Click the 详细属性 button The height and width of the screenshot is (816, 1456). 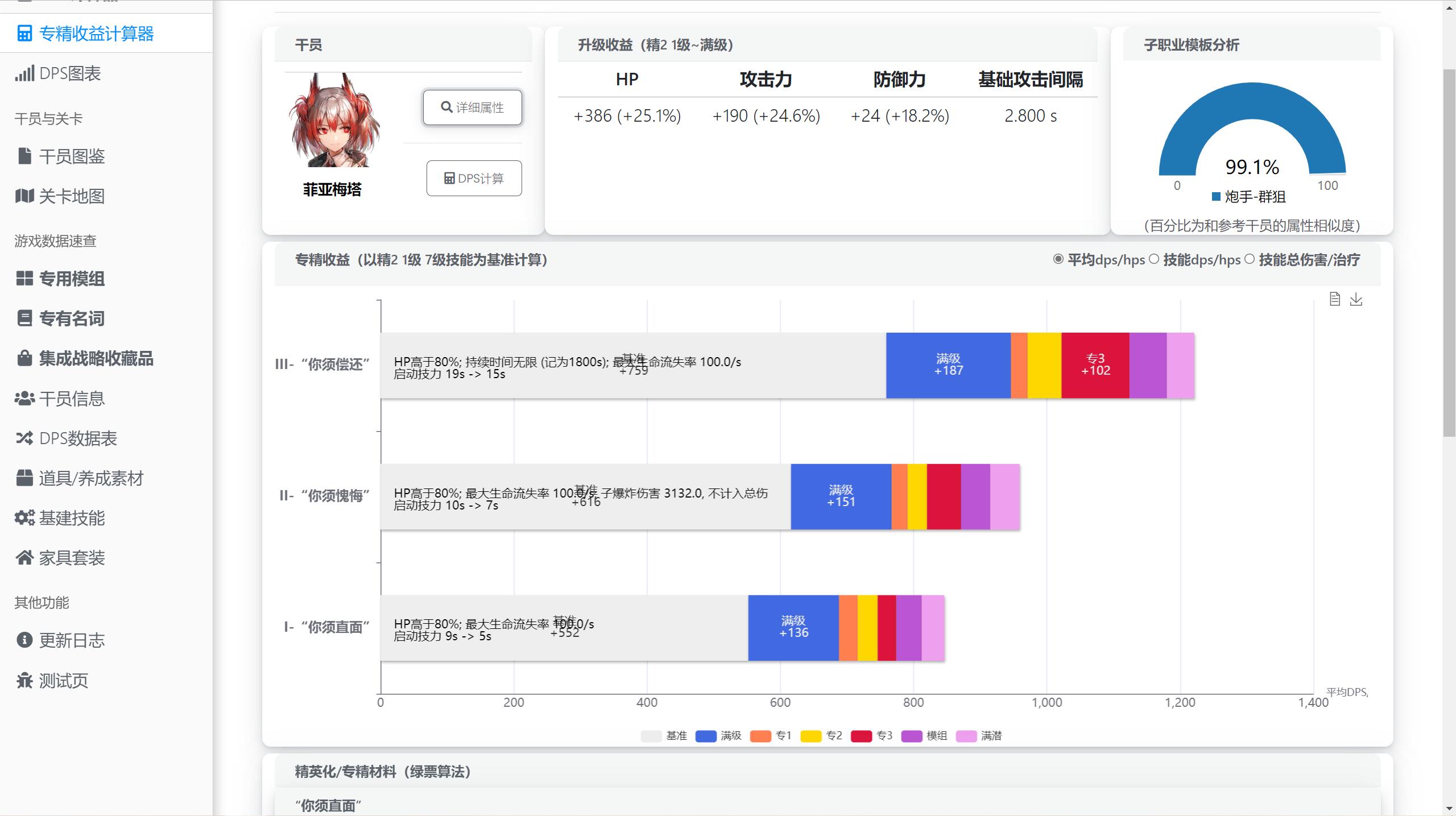472,107
